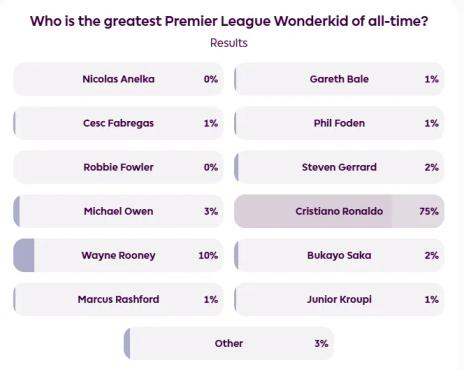
Task: Select the highlighted Cristiano Ronaldo result
Action: [x=339, y=211]
